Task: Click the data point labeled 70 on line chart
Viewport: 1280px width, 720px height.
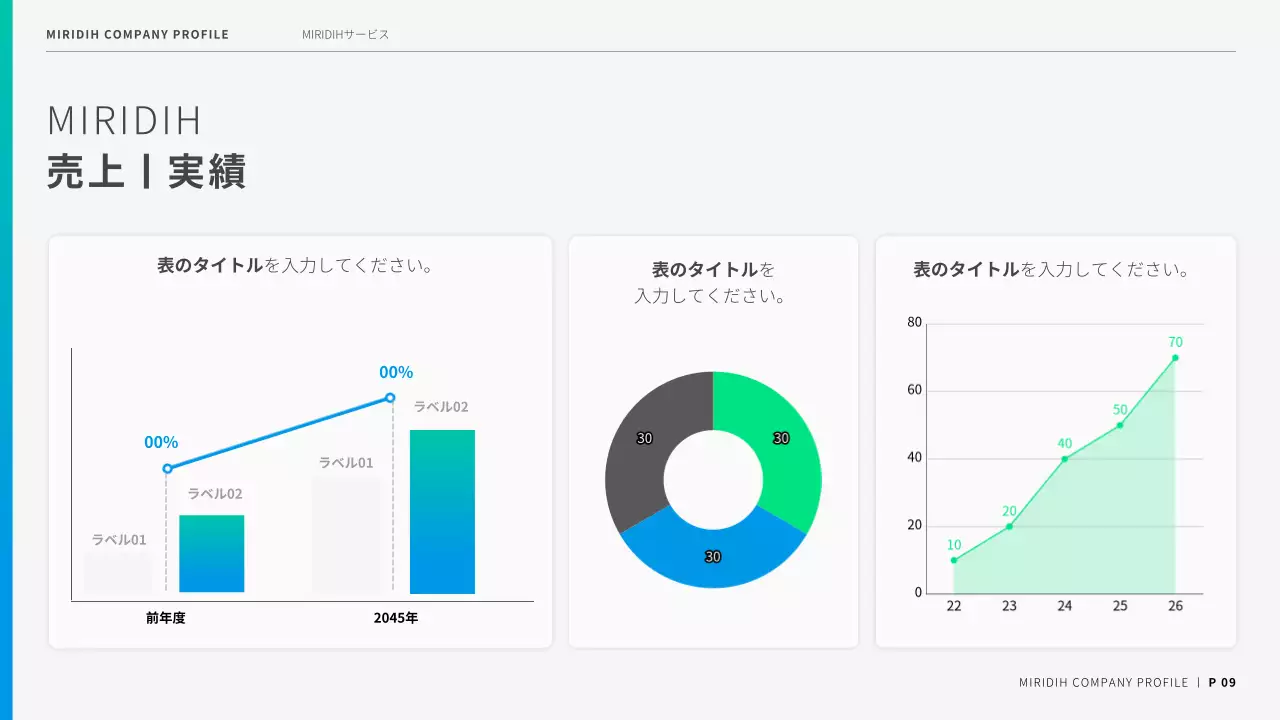Action: tap(1176, 358)
